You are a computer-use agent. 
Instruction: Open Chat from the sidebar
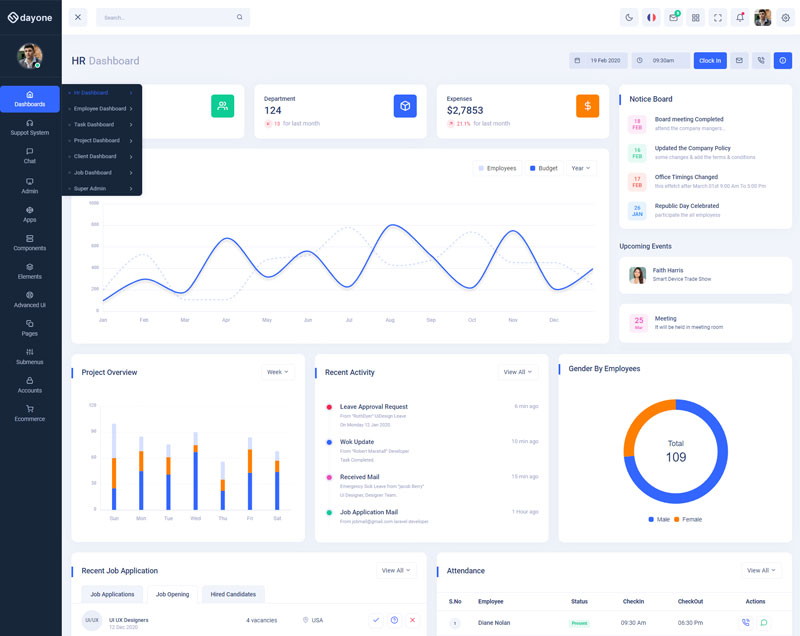click(x=30, y=155)
